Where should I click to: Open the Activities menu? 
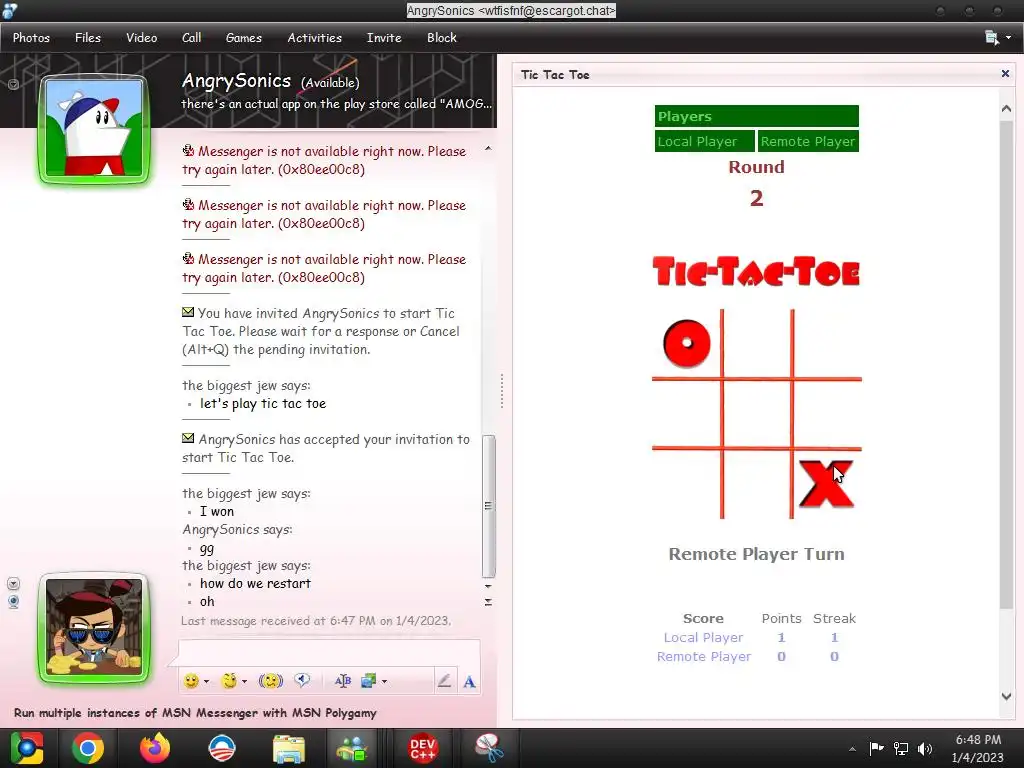pos(315,38)
